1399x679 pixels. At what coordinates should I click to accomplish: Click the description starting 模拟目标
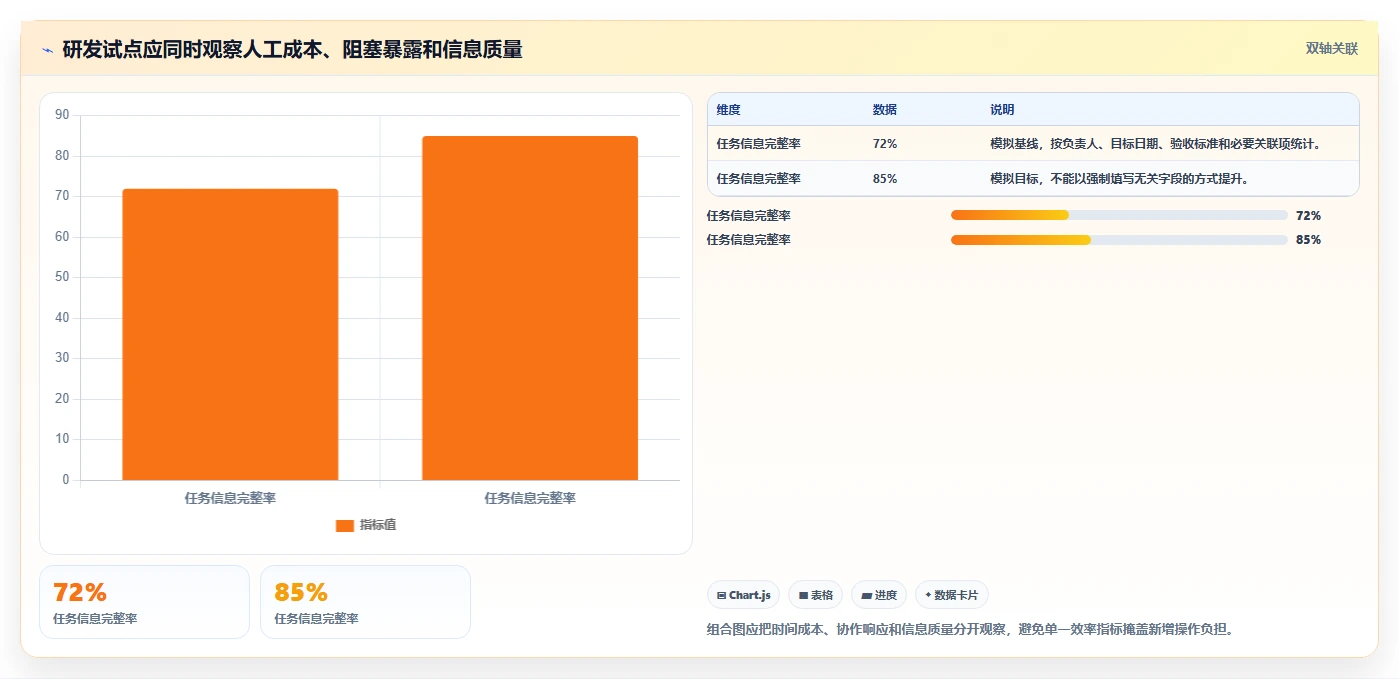(x=1120, y=179)
